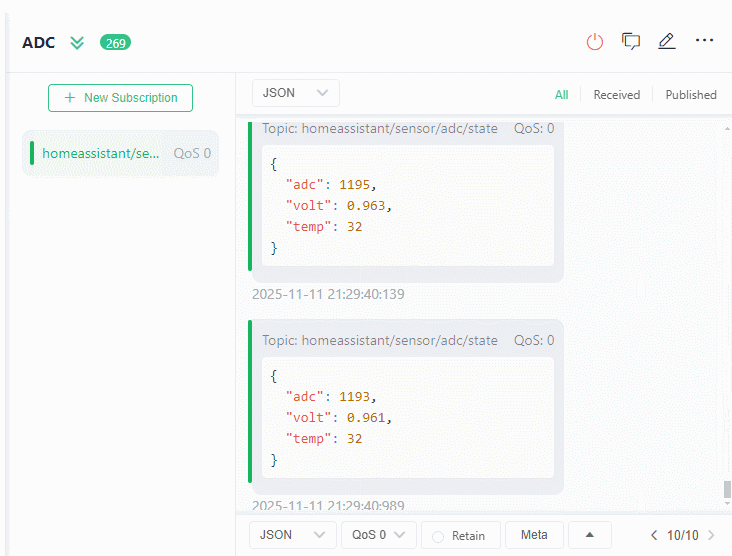Select the homeassistant/se... subscription topic
The image size is (732, 556).
point(120,154)
